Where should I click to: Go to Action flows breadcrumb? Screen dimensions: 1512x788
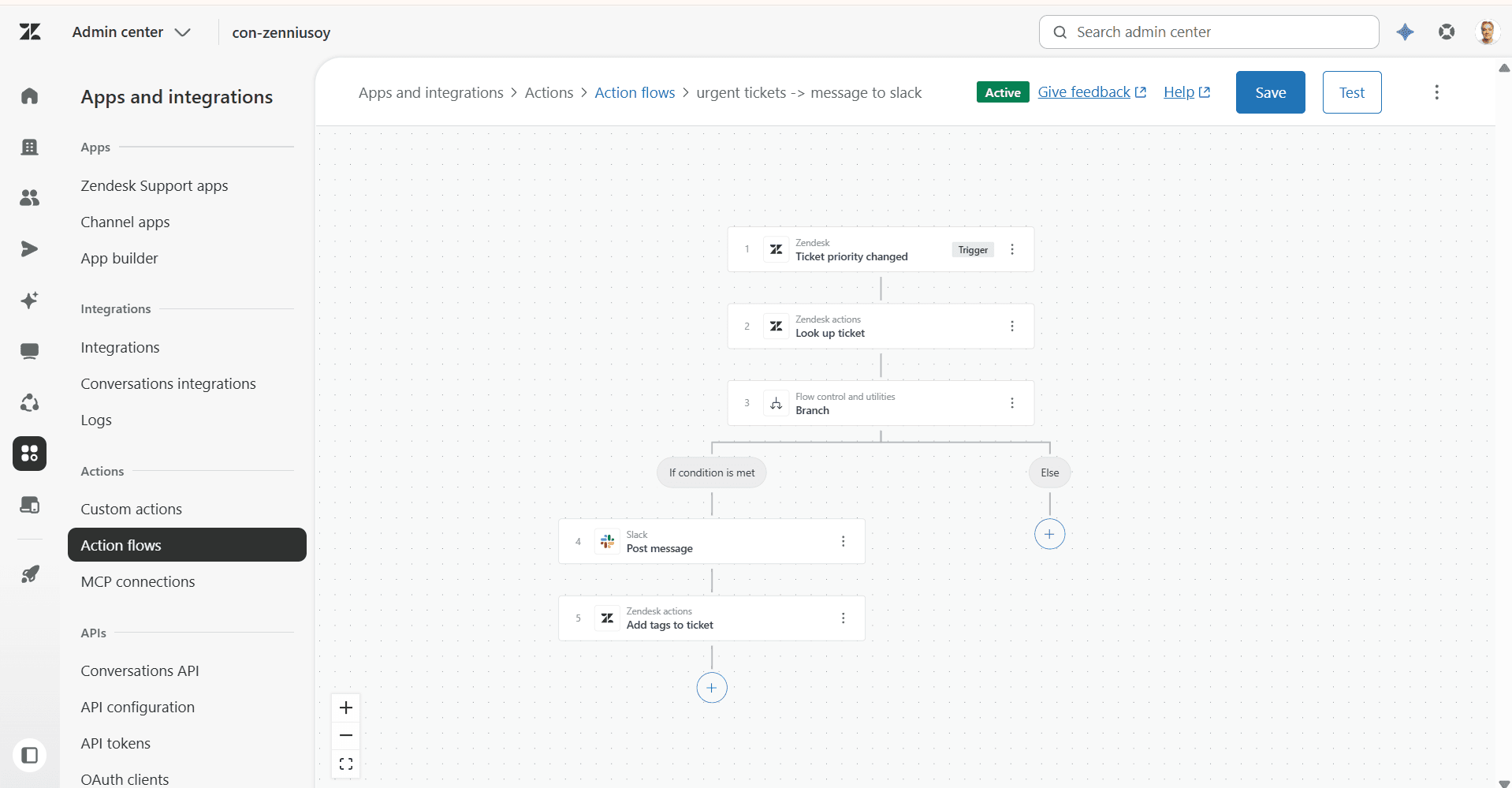(635, 93)
